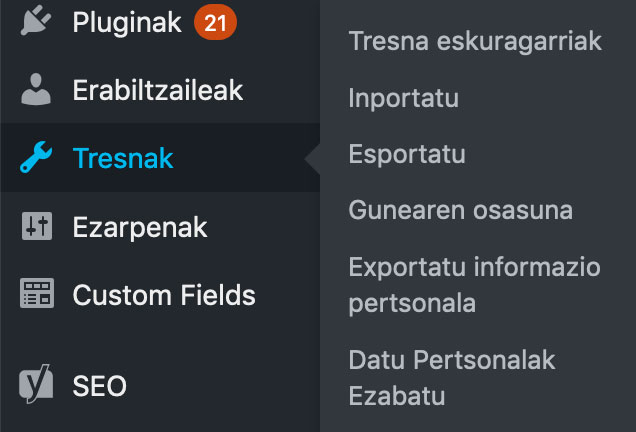Click the Custom Fields grid layout icon

click(x=37, y=293)
